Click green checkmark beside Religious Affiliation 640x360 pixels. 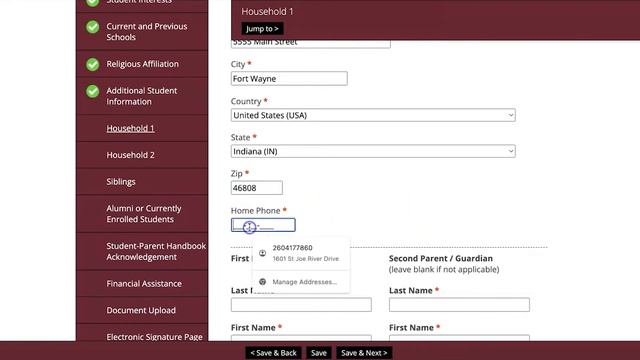click(93, 64)
